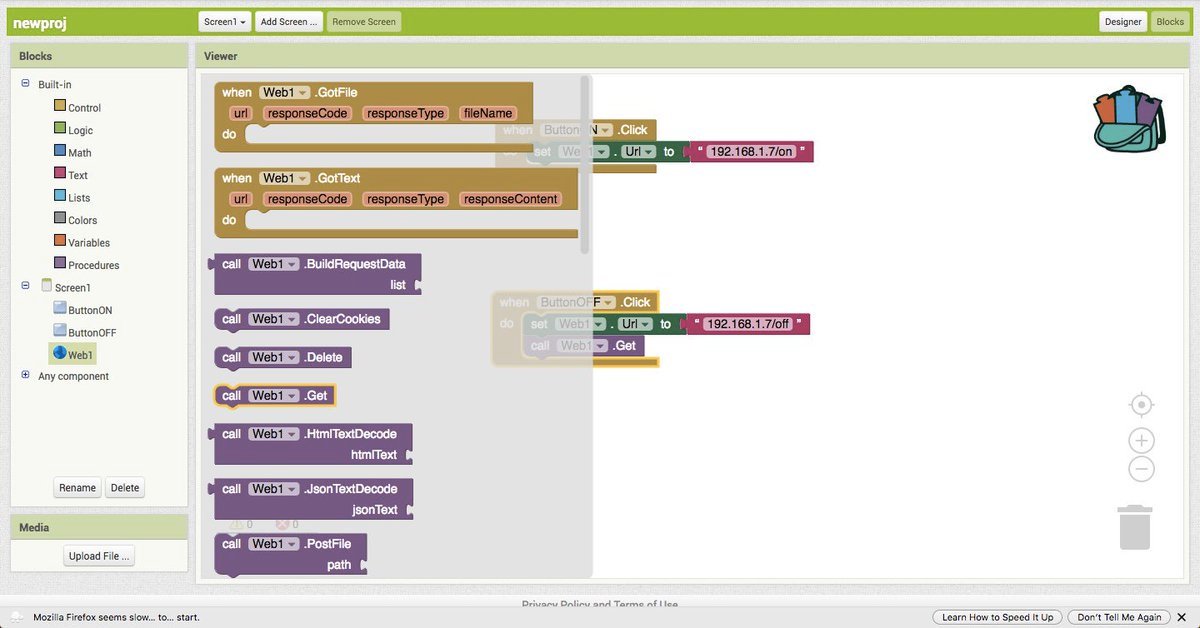The width and height of the screenshot is (1200, 628).
Task: Open the Screen1 dropdown menu
Action: tap(224, 21)
